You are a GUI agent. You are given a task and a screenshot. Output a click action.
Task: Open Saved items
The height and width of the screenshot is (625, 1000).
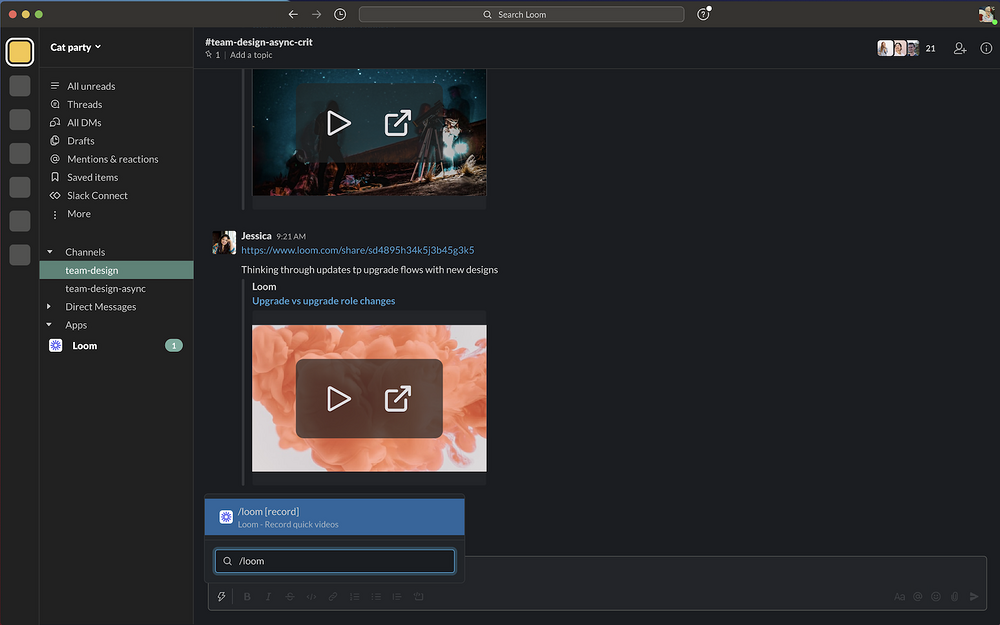click(92, 177)
